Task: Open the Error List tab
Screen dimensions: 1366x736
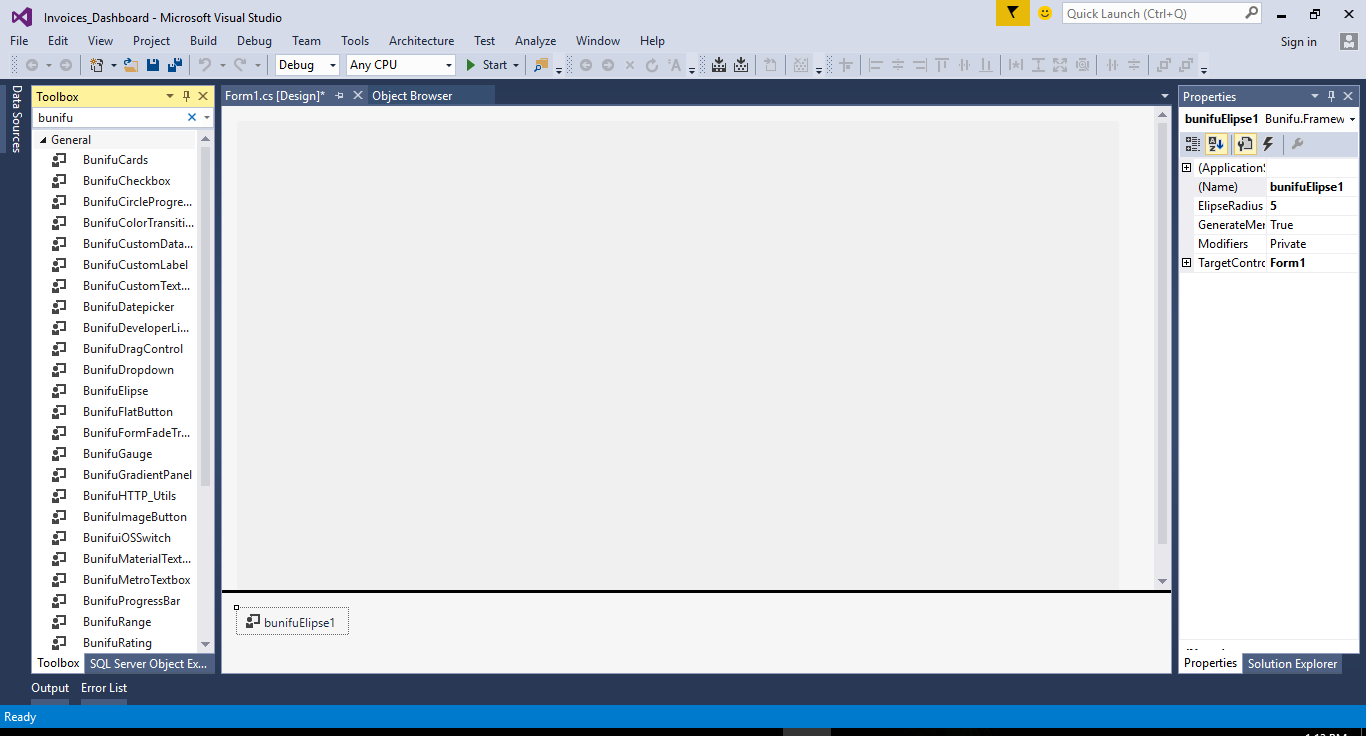Action: tap(104, 688)
